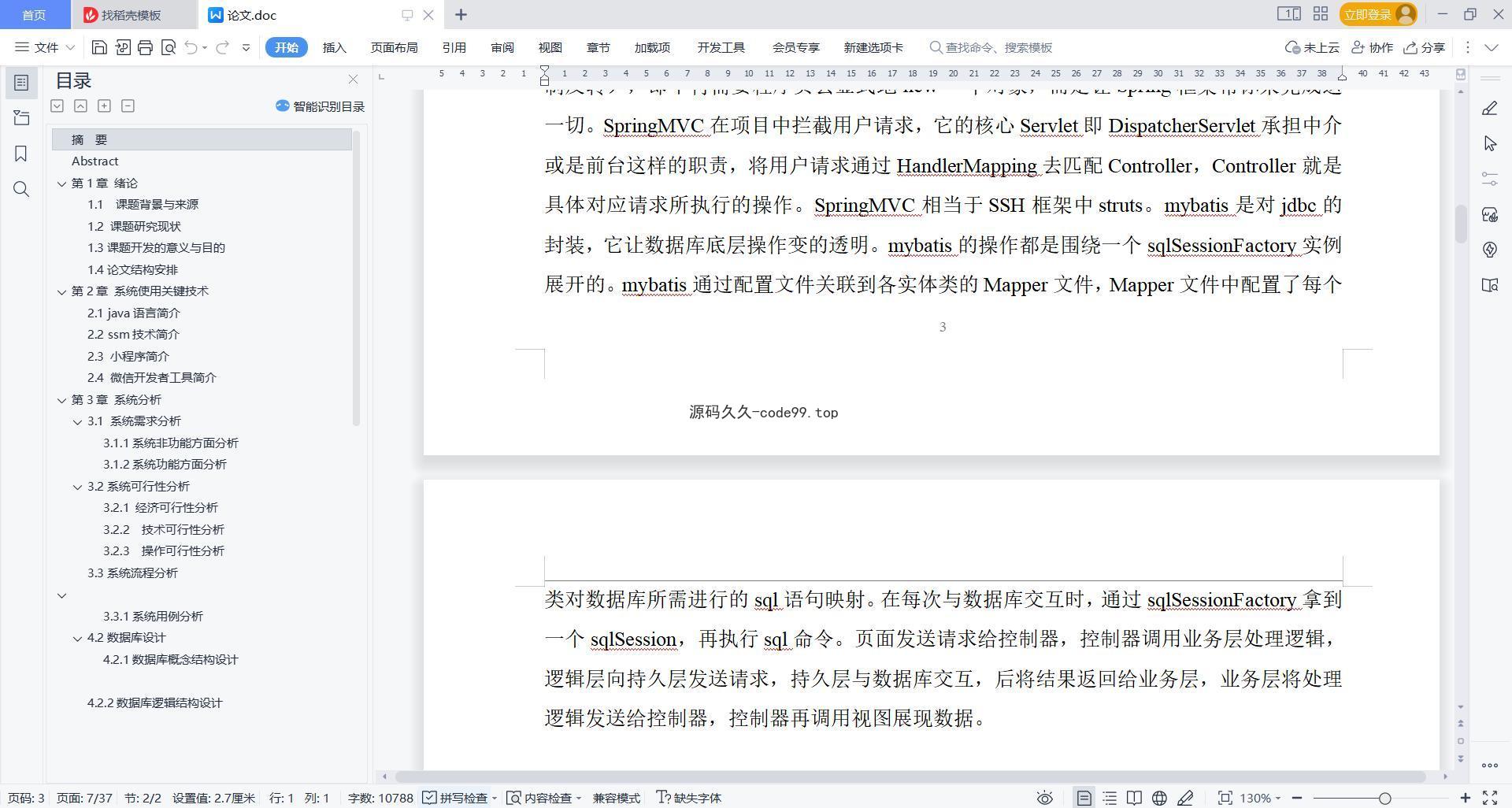Open a new tab with plus
Screen dimensions: 1512x808
point(461,14)
